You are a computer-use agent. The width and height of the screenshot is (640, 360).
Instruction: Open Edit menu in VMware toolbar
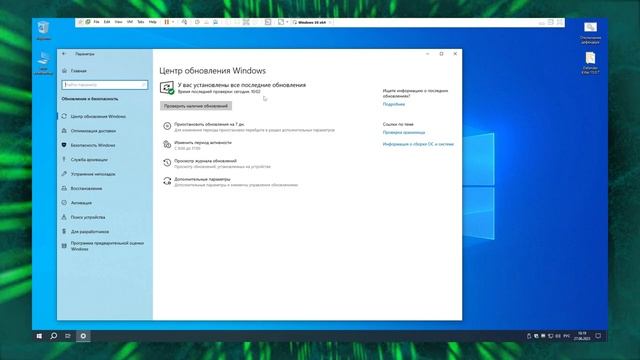(x=107, y=22)
